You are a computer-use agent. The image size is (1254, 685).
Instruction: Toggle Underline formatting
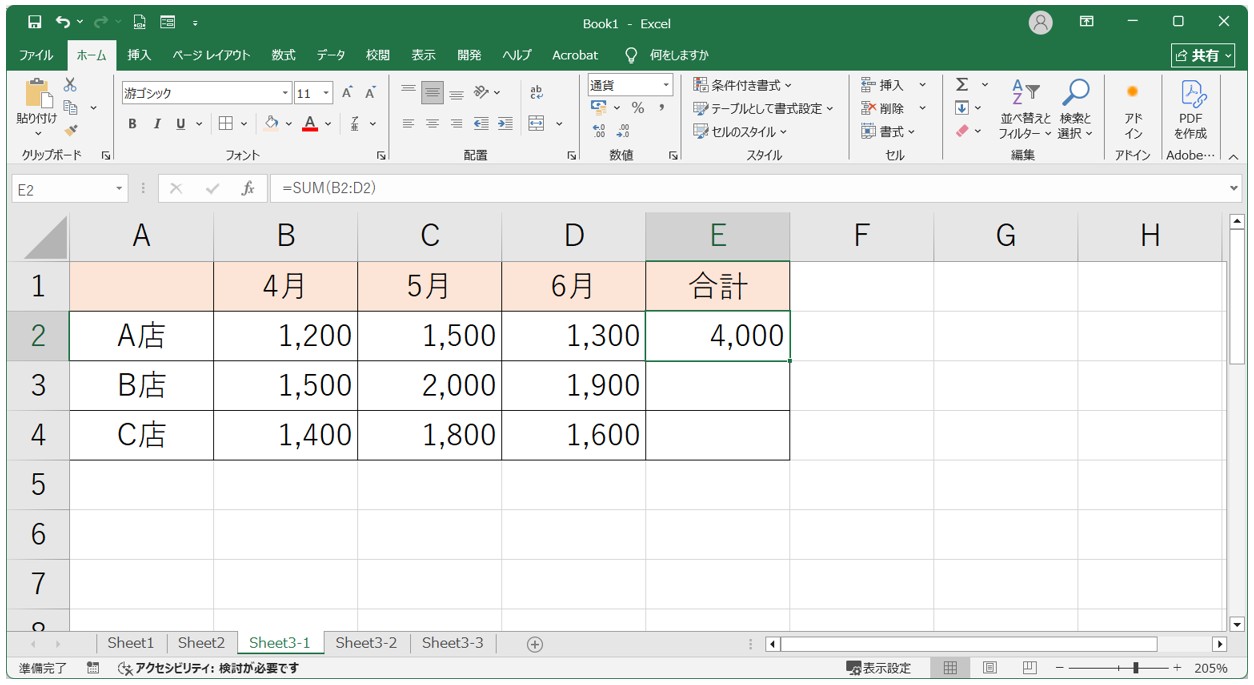(181, 124)
